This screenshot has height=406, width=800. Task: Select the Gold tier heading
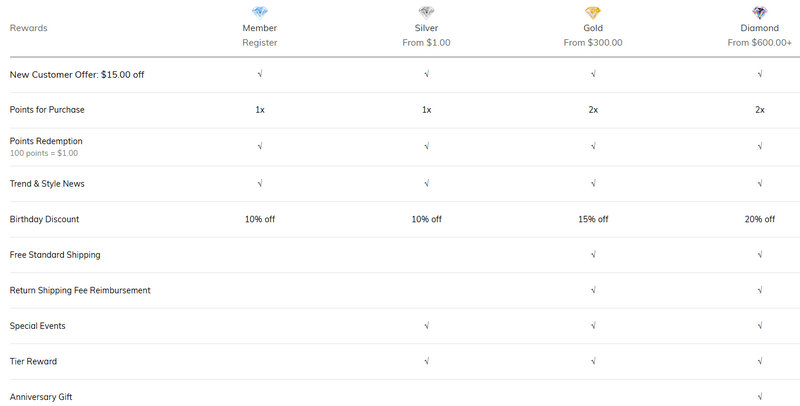point(593,28)
